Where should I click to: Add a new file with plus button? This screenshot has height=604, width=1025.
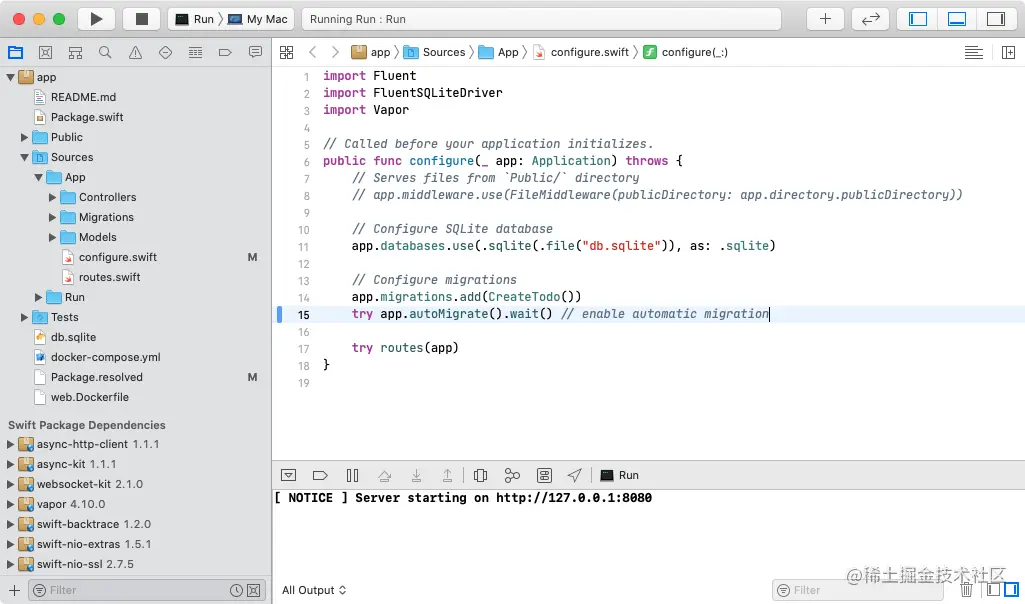[14, 590]
